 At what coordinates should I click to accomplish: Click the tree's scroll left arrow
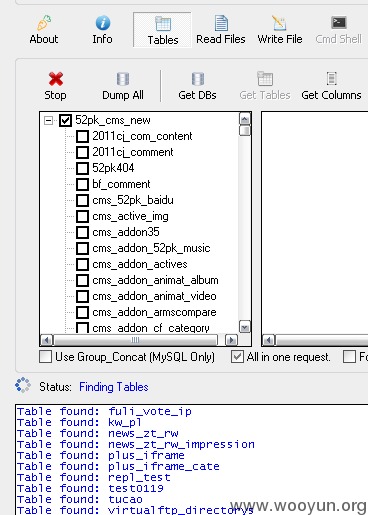coord(47,340)
